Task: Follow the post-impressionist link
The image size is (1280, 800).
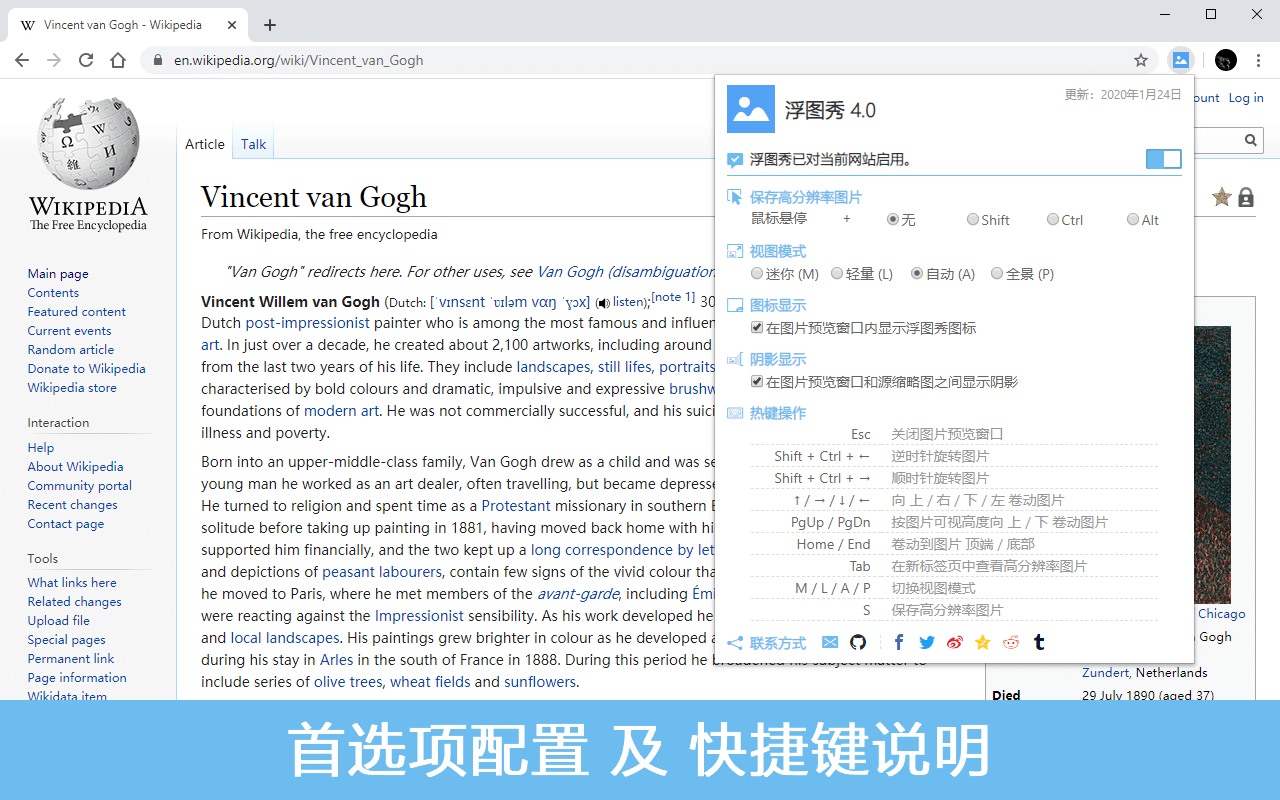Action: (308, 323)
